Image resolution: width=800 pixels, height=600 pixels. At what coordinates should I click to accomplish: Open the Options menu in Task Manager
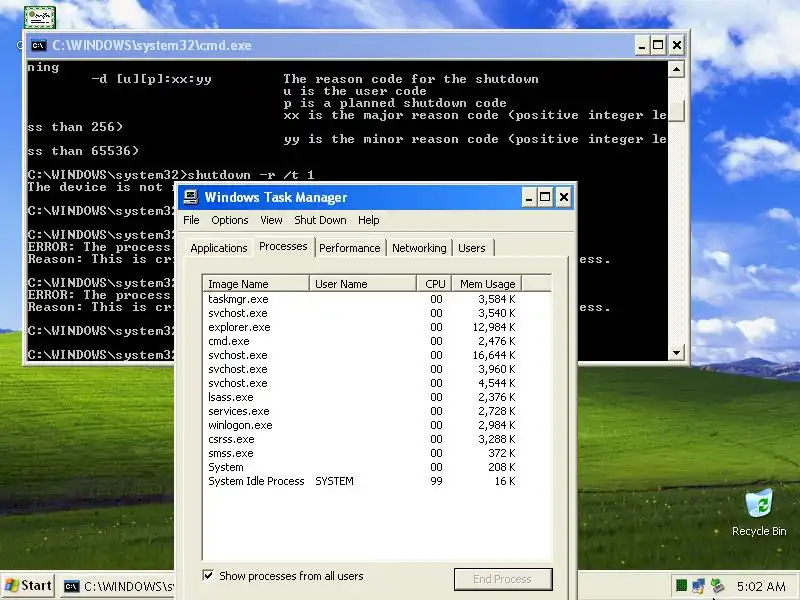point(230,220)
